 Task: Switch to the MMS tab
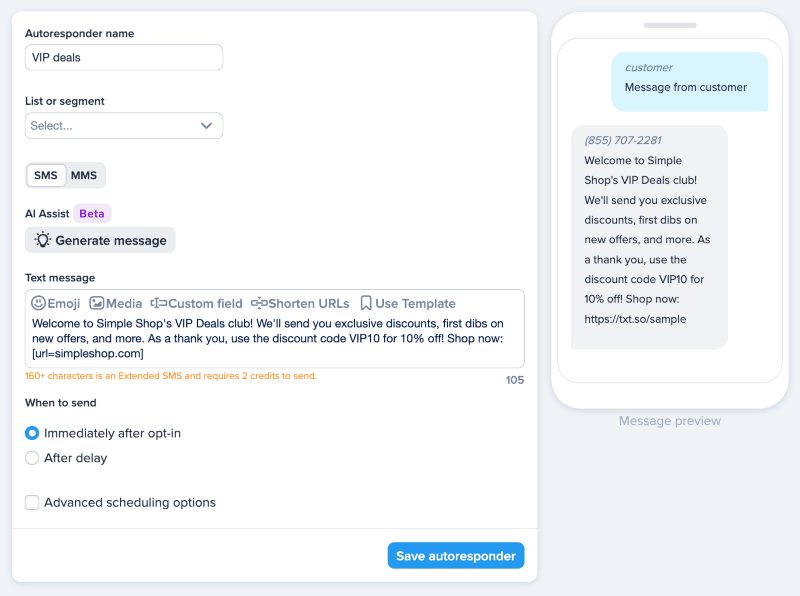point(84,175)
